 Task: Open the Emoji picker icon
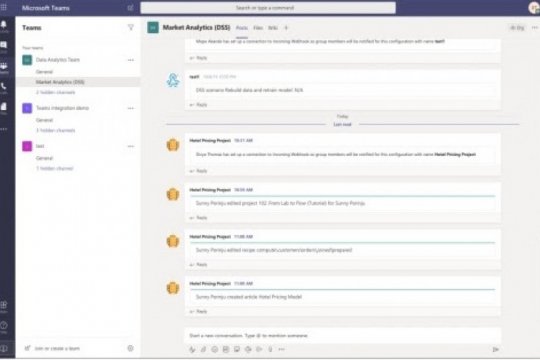(x=215, y=349)
